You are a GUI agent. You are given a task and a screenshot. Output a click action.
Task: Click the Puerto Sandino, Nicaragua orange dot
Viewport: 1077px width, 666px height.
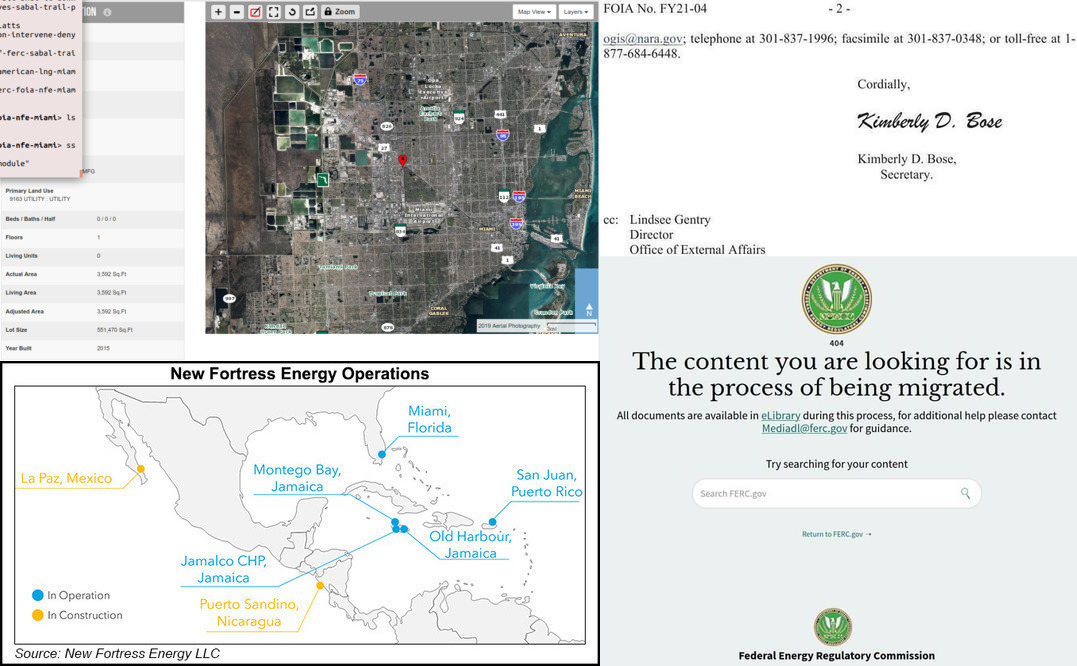point(319,586)
